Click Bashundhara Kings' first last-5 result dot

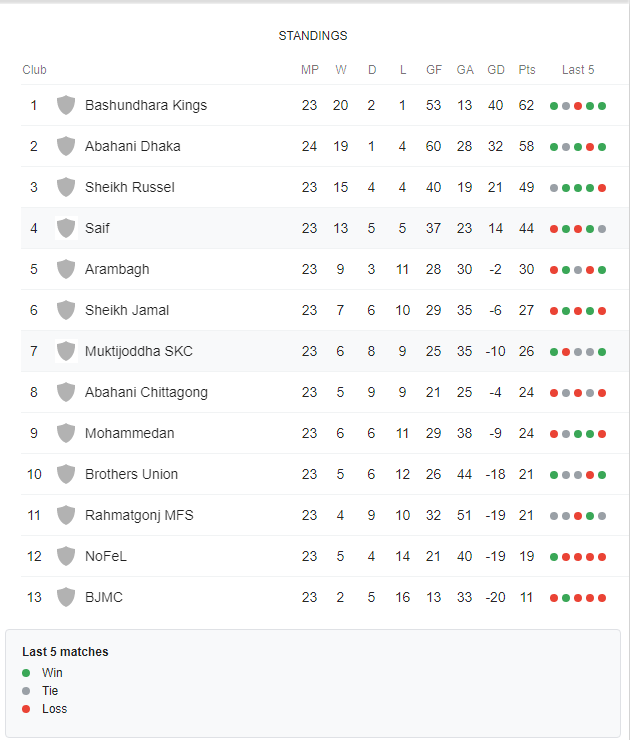tap(554, 106)
